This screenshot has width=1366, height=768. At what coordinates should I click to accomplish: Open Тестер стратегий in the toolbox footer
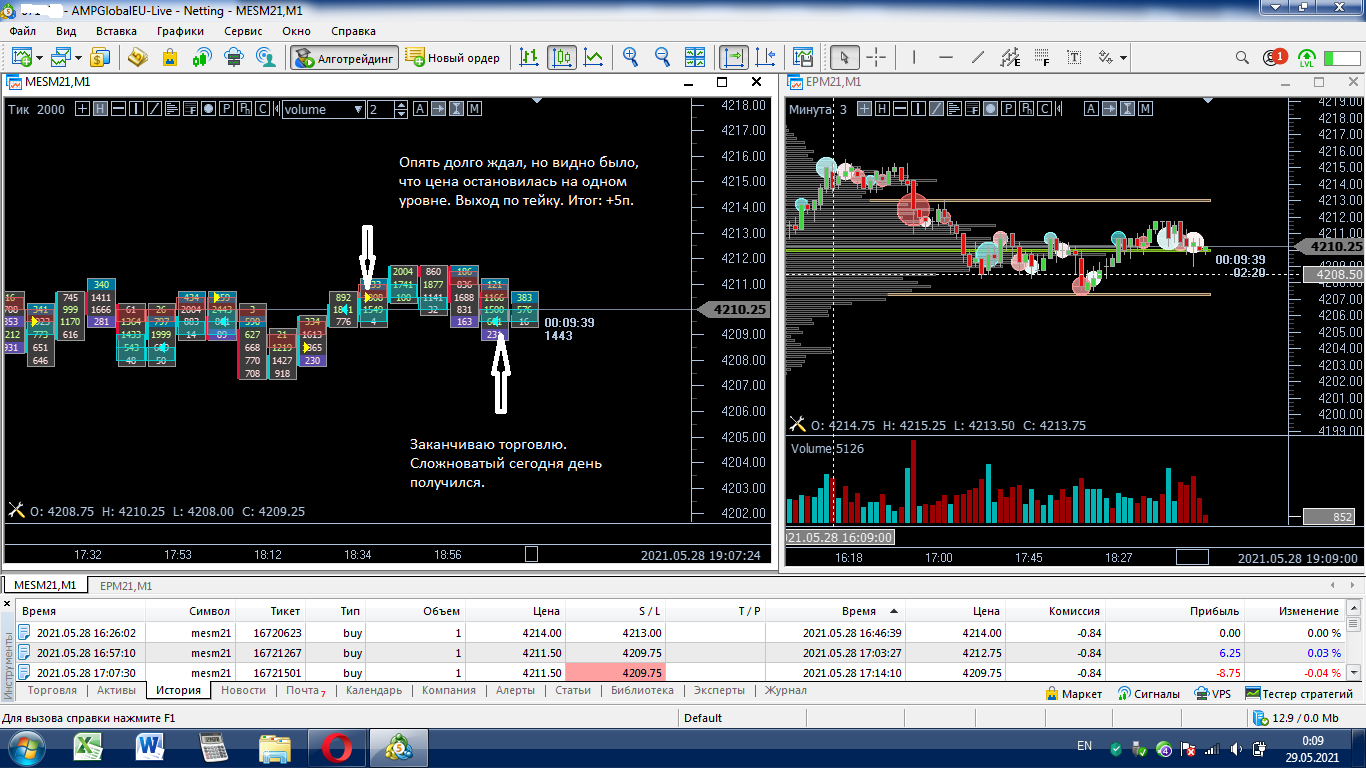pos(1299,693)
